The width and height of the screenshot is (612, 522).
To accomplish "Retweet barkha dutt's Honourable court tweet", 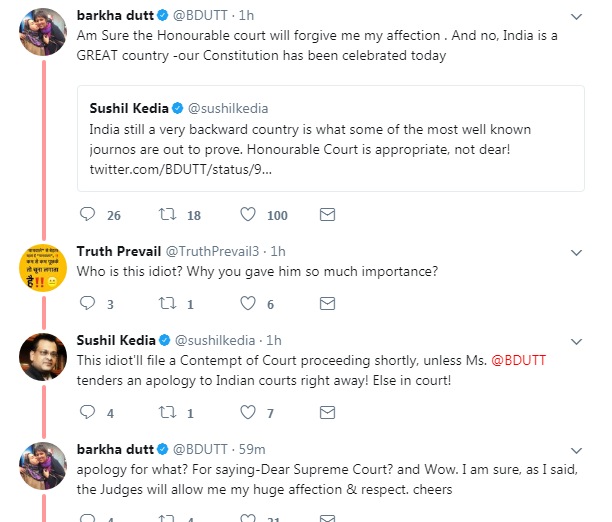I will tap(168, 215).
